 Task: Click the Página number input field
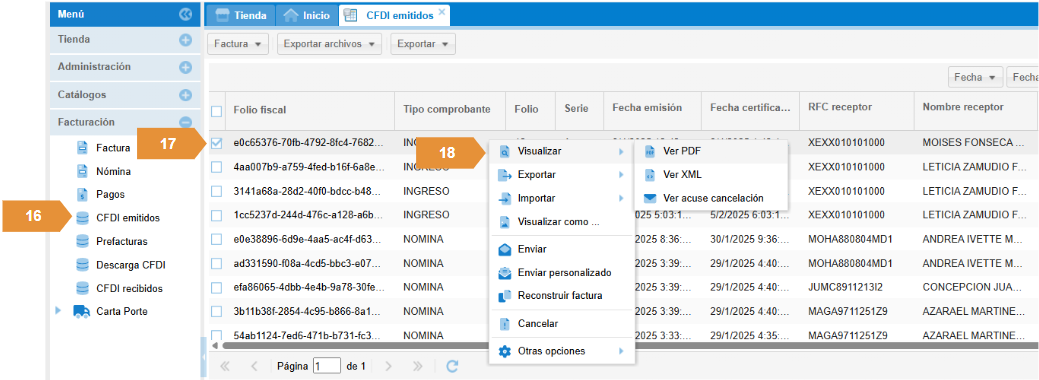[327, 366]
